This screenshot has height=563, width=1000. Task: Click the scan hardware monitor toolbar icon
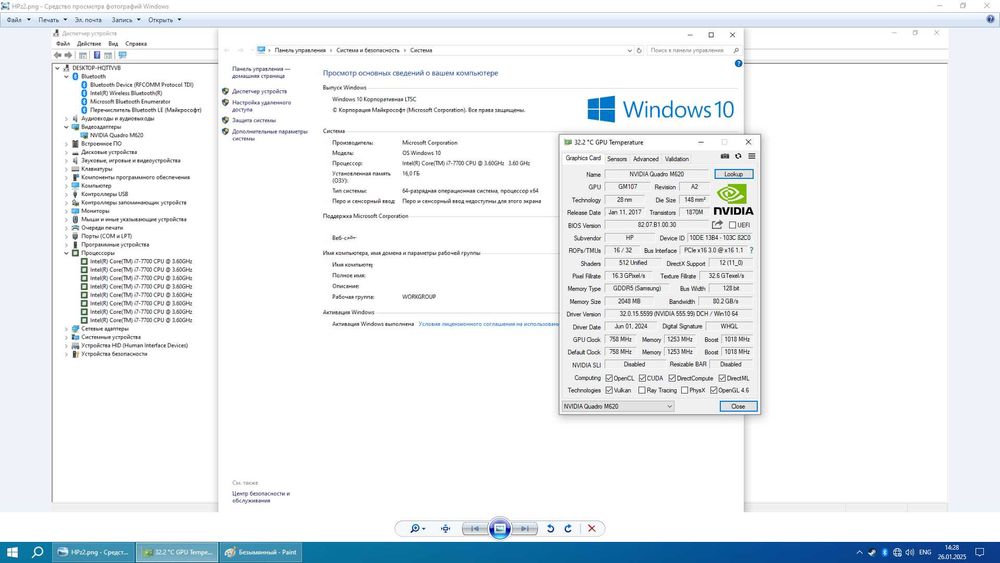pyautogui.click(x=122, y=55)
